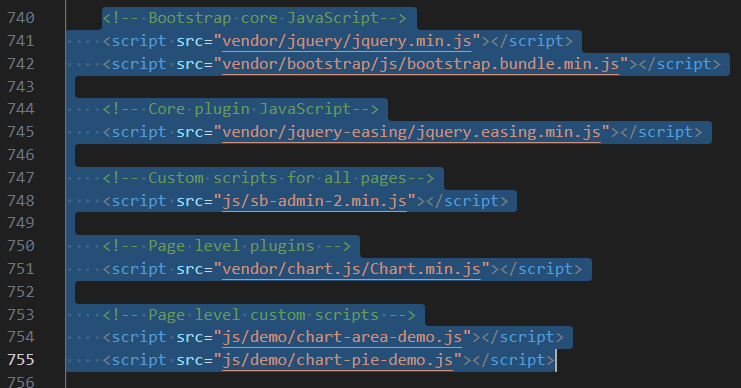Click line number 741 in the gutter

[x=21, y=41]
